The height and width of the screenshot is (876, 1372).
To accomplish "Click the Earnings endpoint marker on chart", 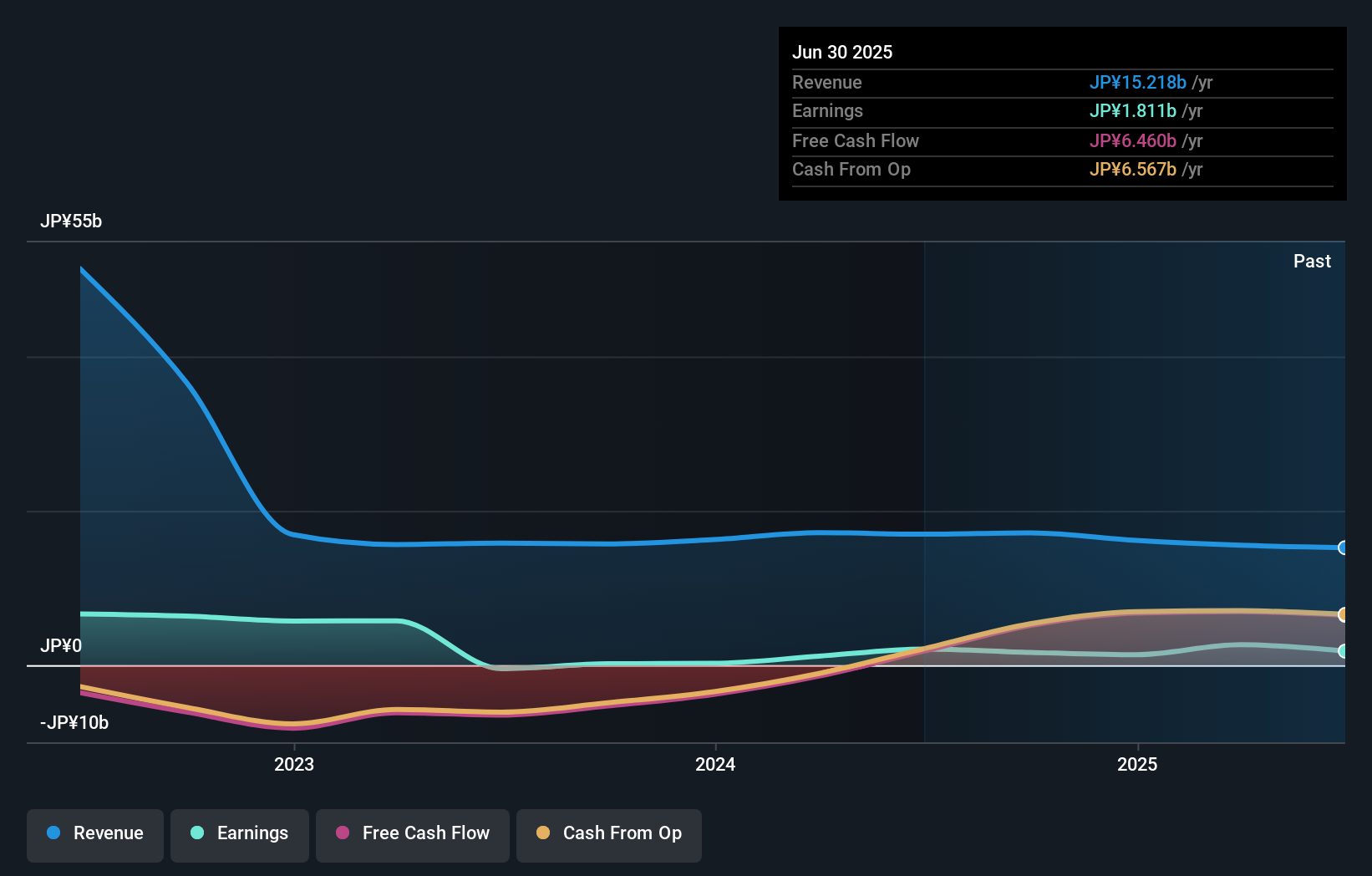I will tap(1343, 651).
